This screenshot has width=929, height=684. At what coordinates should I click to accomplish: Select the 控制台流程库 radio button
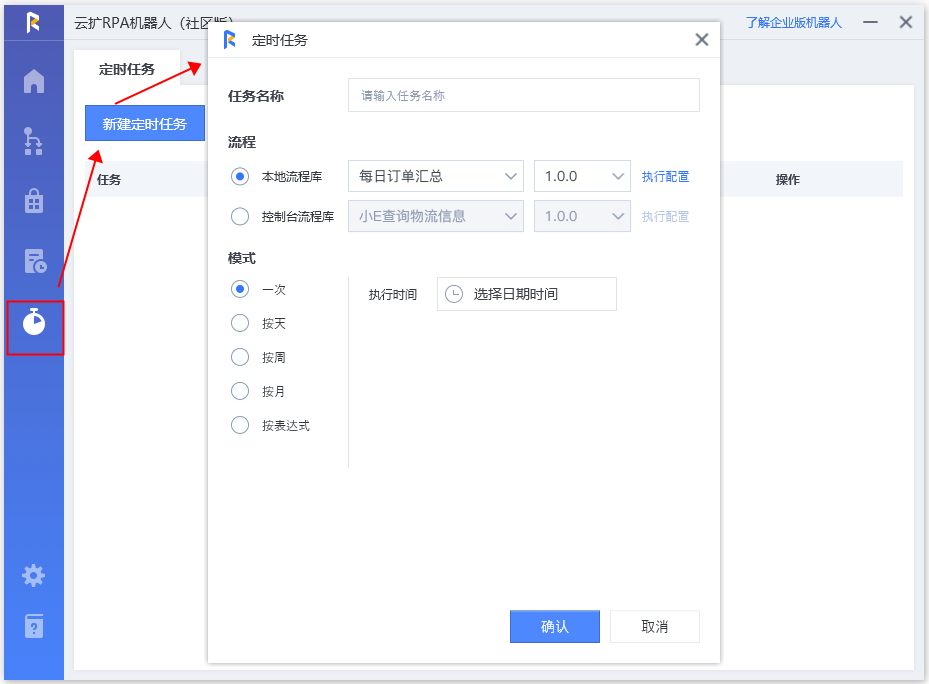click(240, 216)
